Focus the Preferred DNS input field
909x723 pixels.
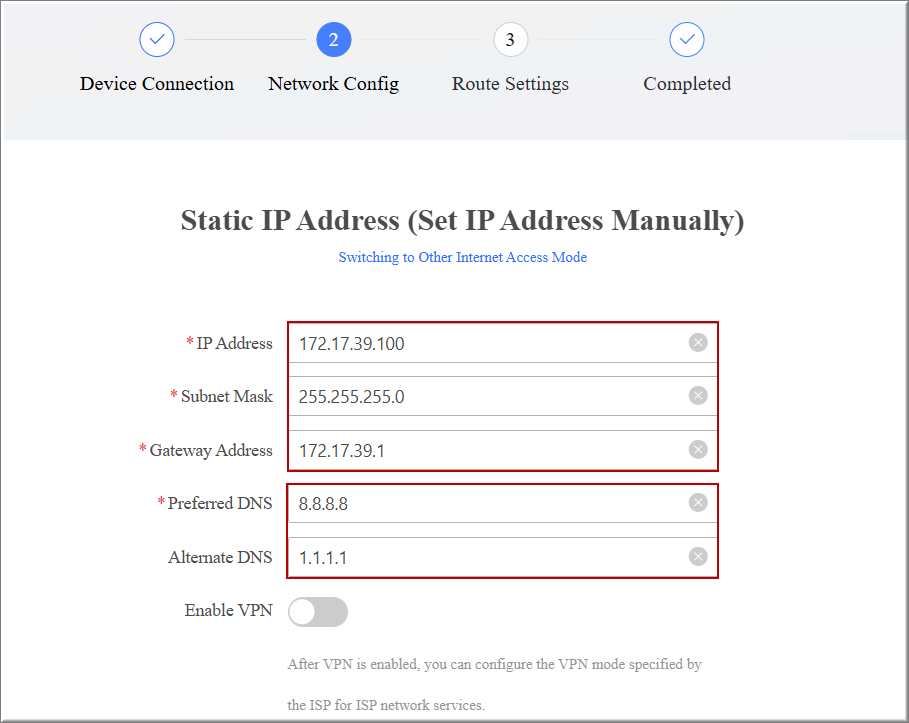(480, 504)
